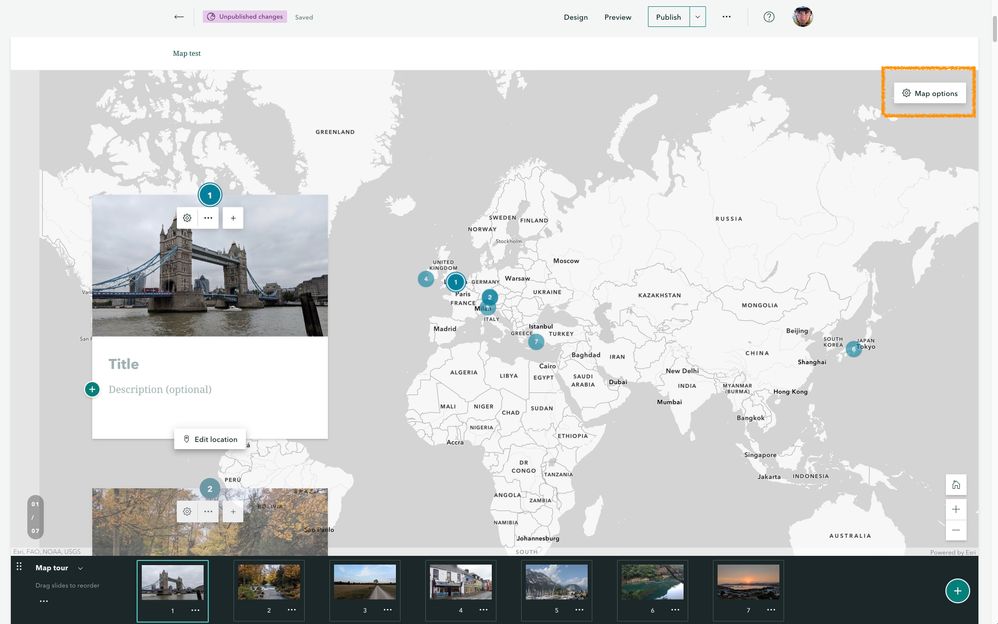Click the Unpublished changes badge

(245, 17)
